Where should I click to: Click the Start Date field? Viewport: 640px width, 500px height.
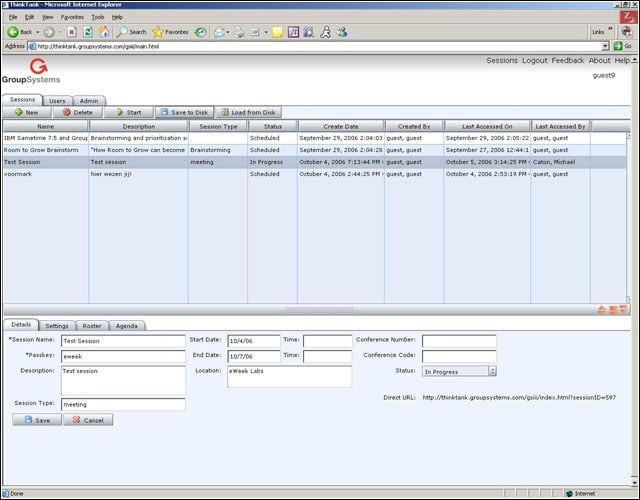click(x=253, y=341)
